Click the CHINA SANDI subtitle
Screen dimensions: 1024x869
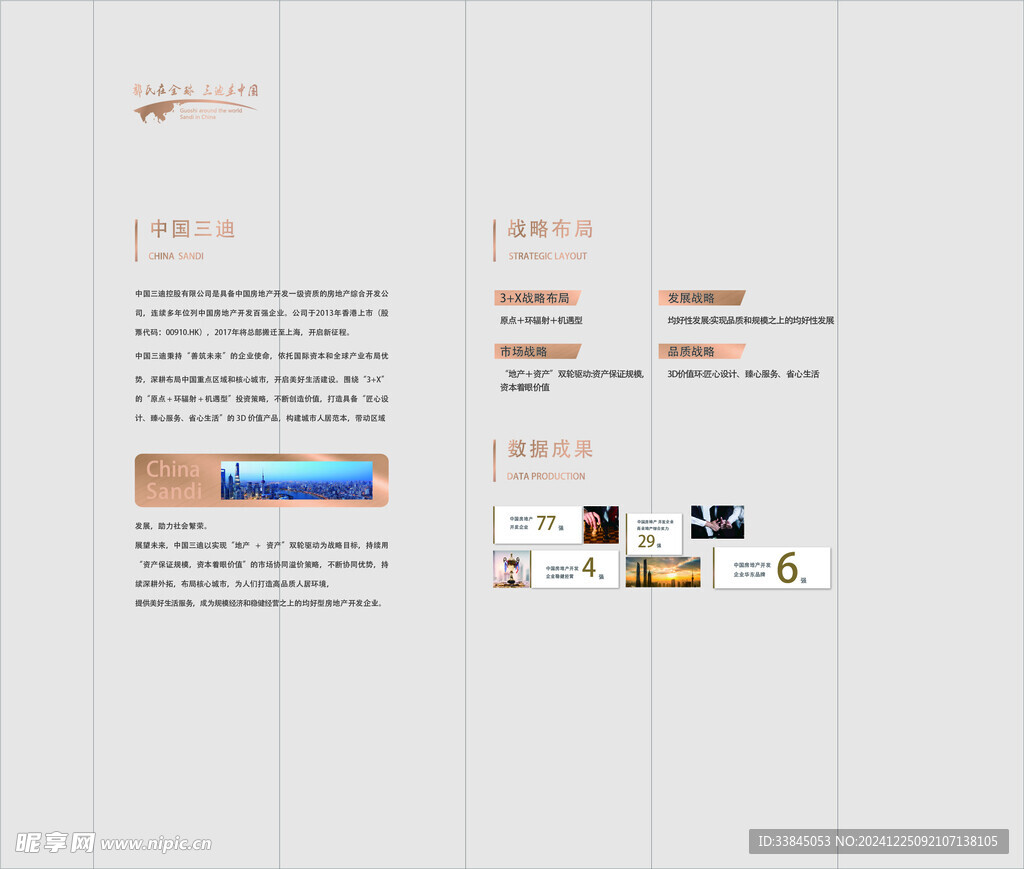pos(176,256)
